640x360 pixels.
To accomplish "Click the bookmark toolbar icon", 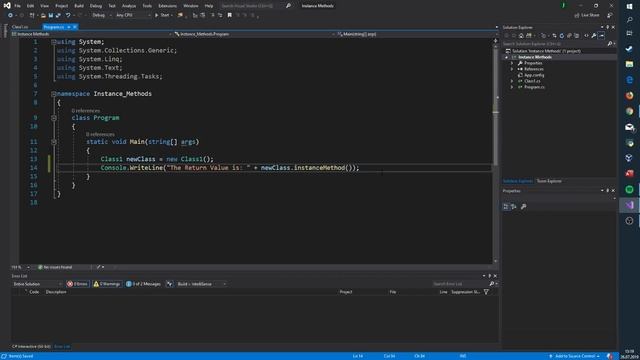I will coord(229,15).
